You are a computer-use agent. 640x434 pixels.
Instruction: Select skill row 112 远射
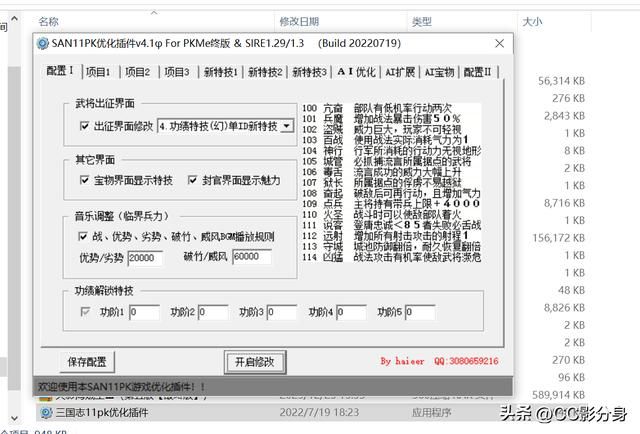point(391,236)
